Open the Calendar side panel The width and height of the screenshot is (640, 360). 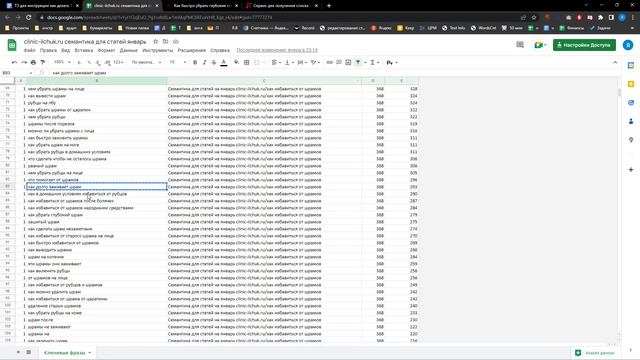(x=631, y=65)
